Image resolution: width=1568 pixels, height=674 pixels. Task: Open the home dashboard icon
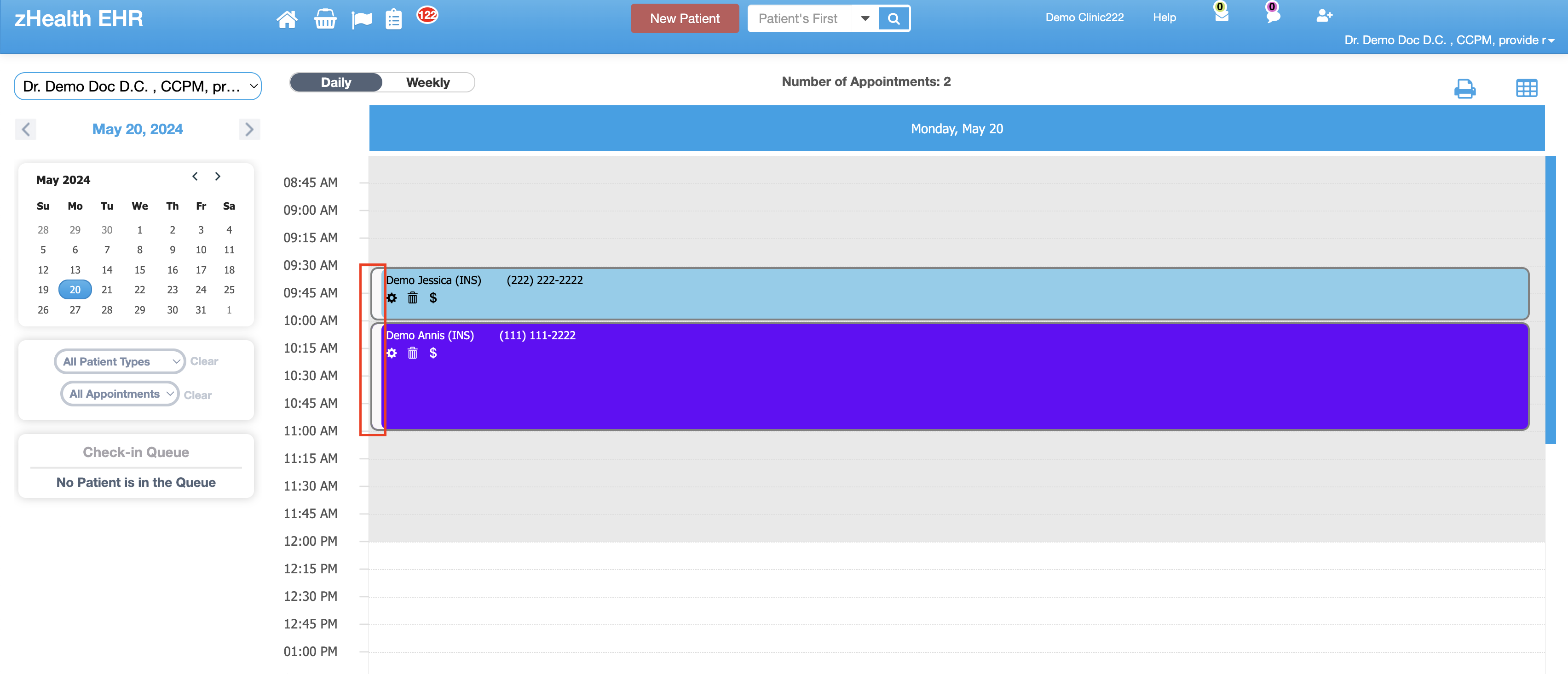(x=287, y=19)
